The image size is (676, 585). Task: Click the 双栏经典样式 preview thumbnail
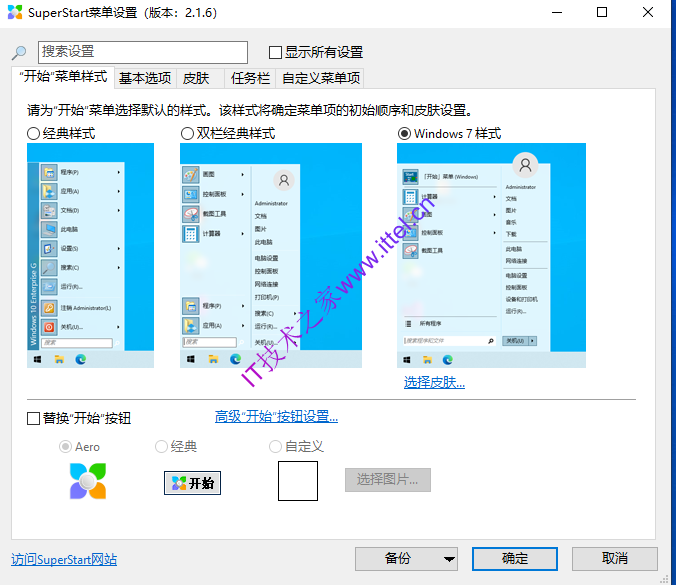pyautogui.click(x=271, y=255)
